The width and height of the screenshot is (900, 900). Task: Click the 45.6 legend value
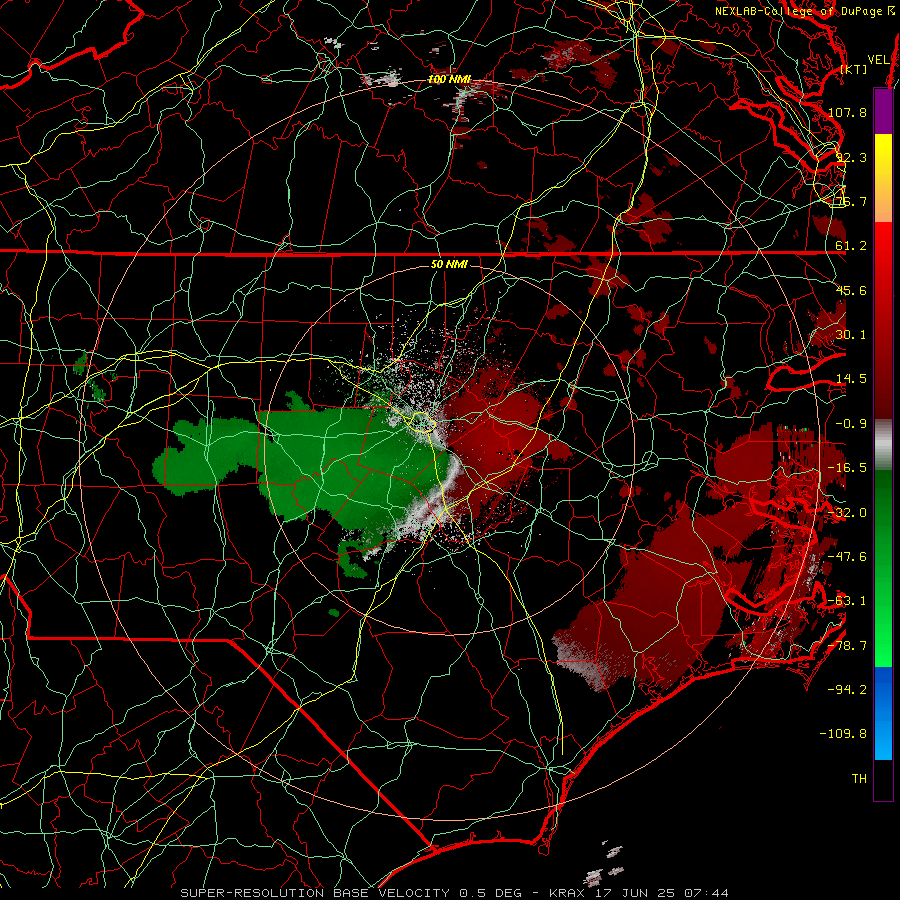point(851,290)
